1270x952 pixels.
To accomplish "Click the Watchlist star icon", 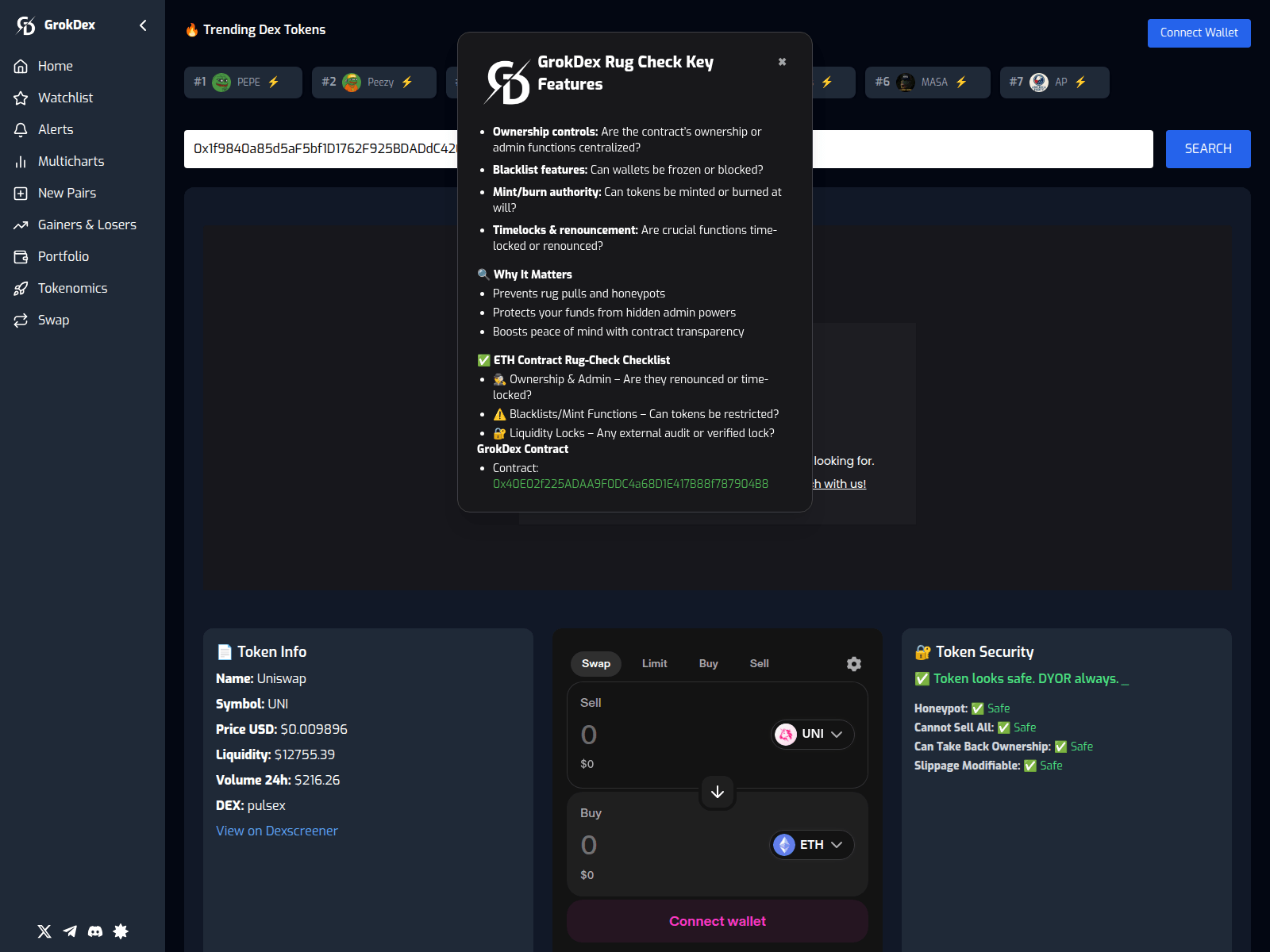I will (x=21, y=98).
